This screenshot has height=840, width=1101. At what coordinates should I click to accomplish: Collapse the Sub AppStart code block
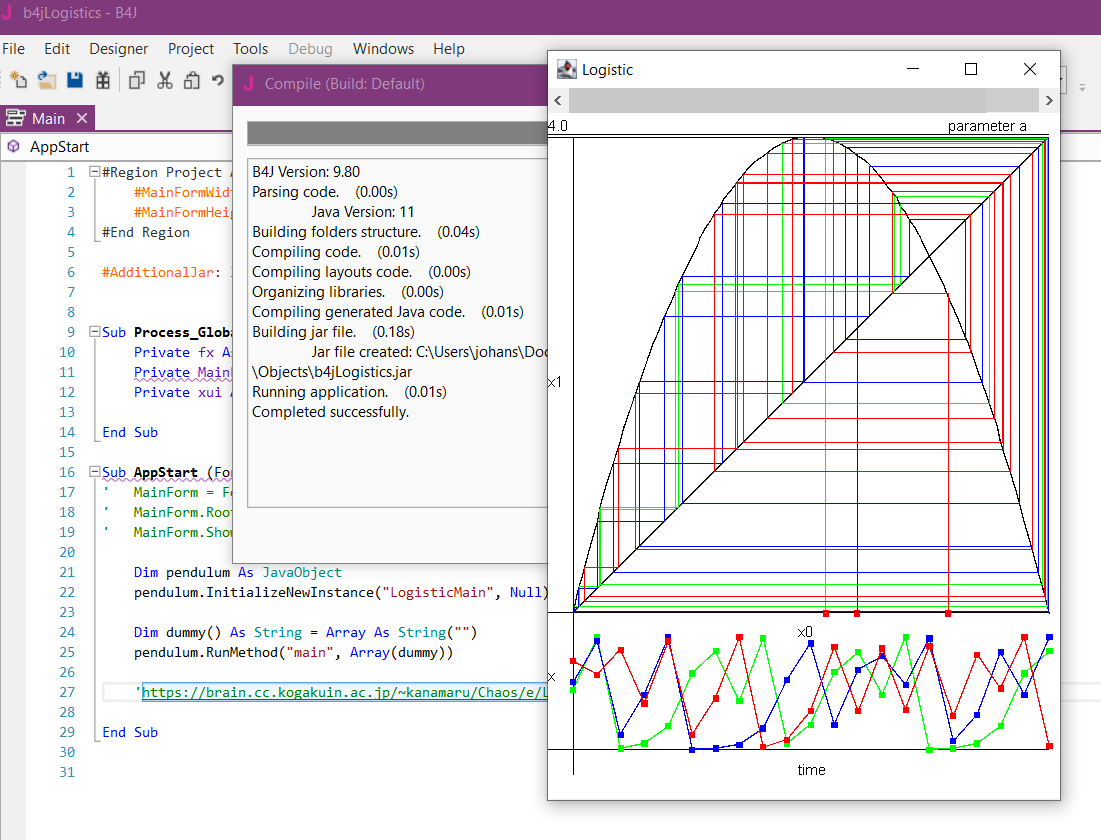(x=95, y=472)
